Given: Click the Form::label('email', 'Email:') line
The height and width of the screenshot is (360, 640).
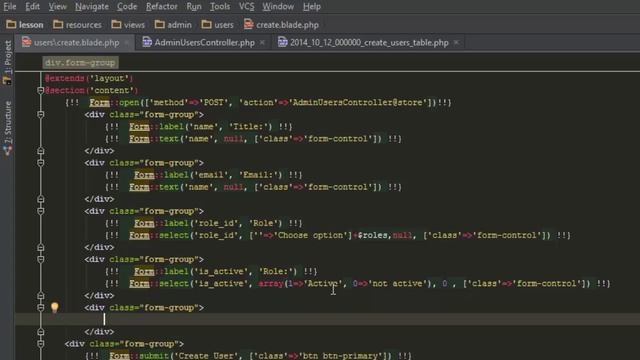Looking at the screenshot, I should [204, 175].
